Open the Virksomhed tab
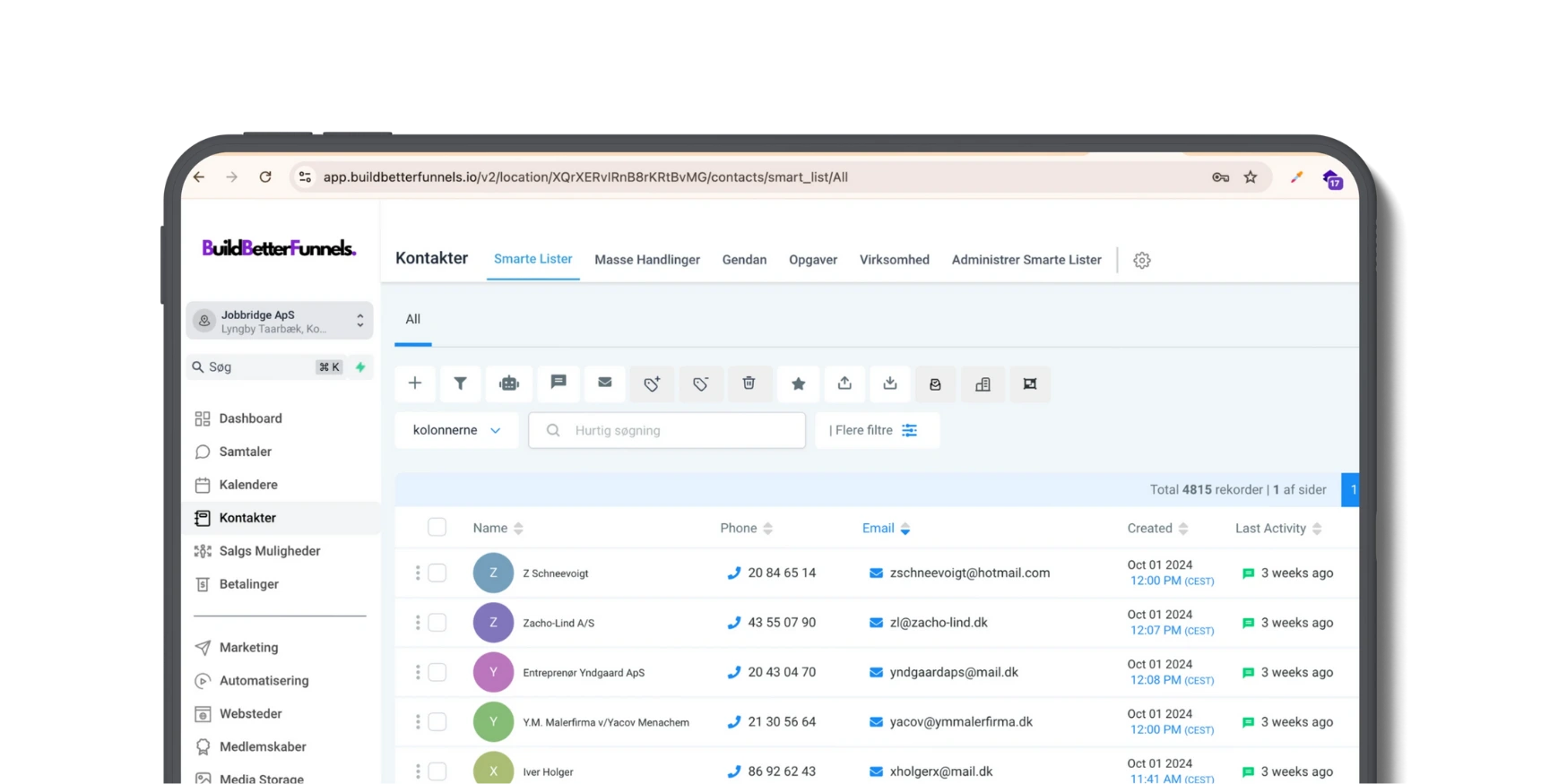The image size is (1541, 784). [894, 260]
